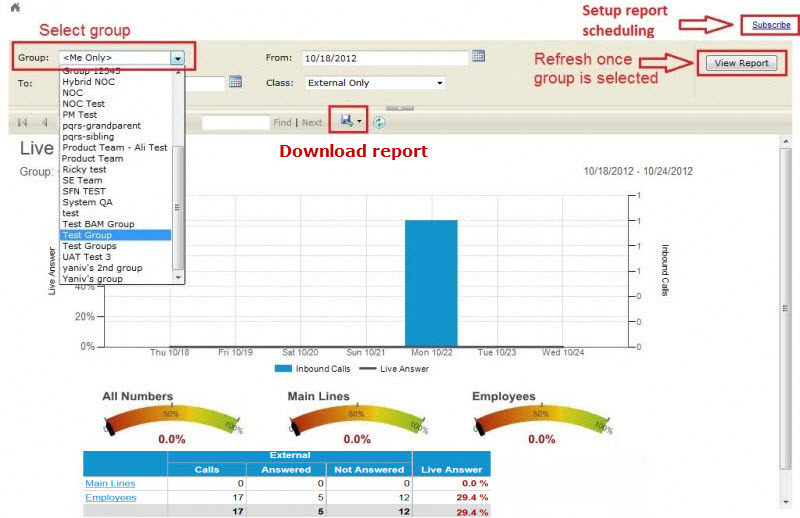Click the Main Lines gauge

358,420
